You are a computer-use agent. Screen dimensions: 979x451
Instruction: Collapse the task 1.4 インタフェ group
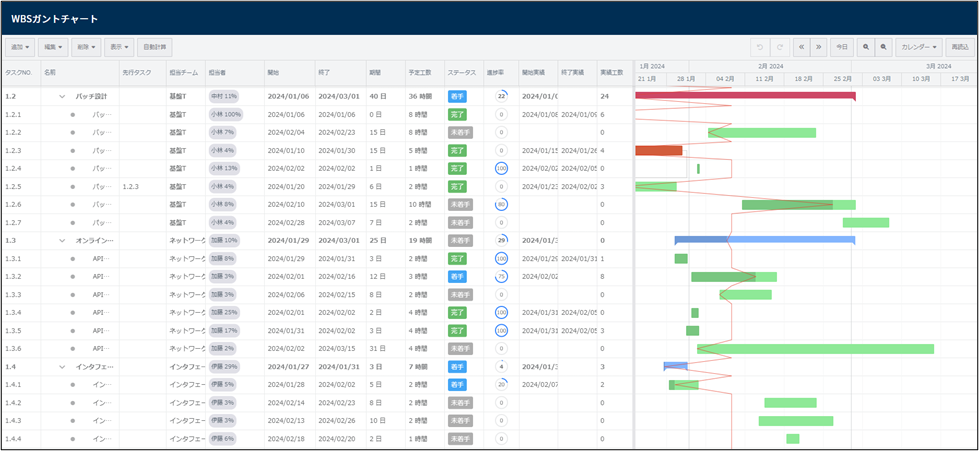click(61, 367)
